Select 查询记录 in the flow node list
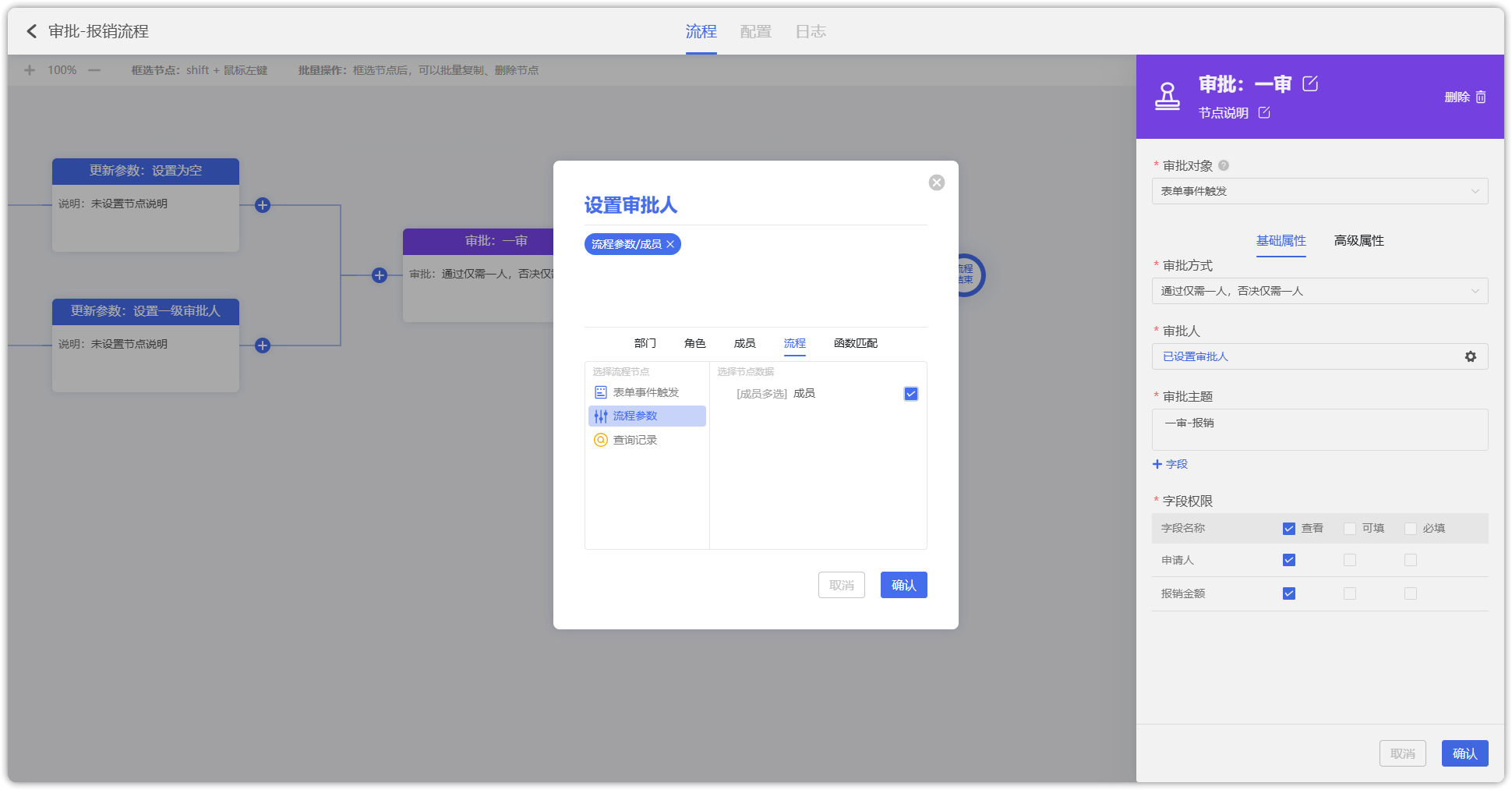This screenshot has height=790, width=1512. click(x=634, y=440)
